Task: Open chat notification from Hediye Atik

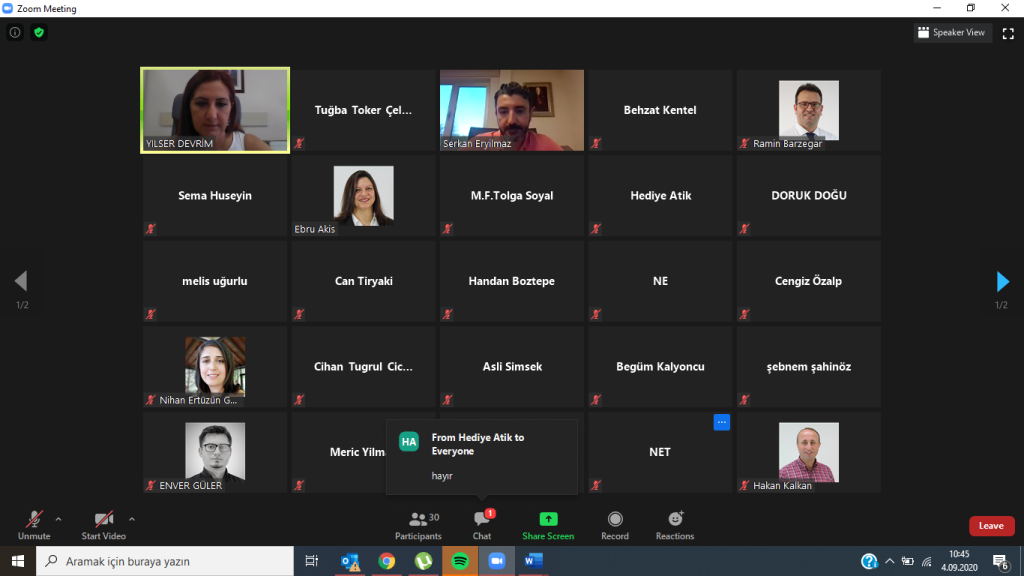Action: pyautogui.click(x=481, y=456)
